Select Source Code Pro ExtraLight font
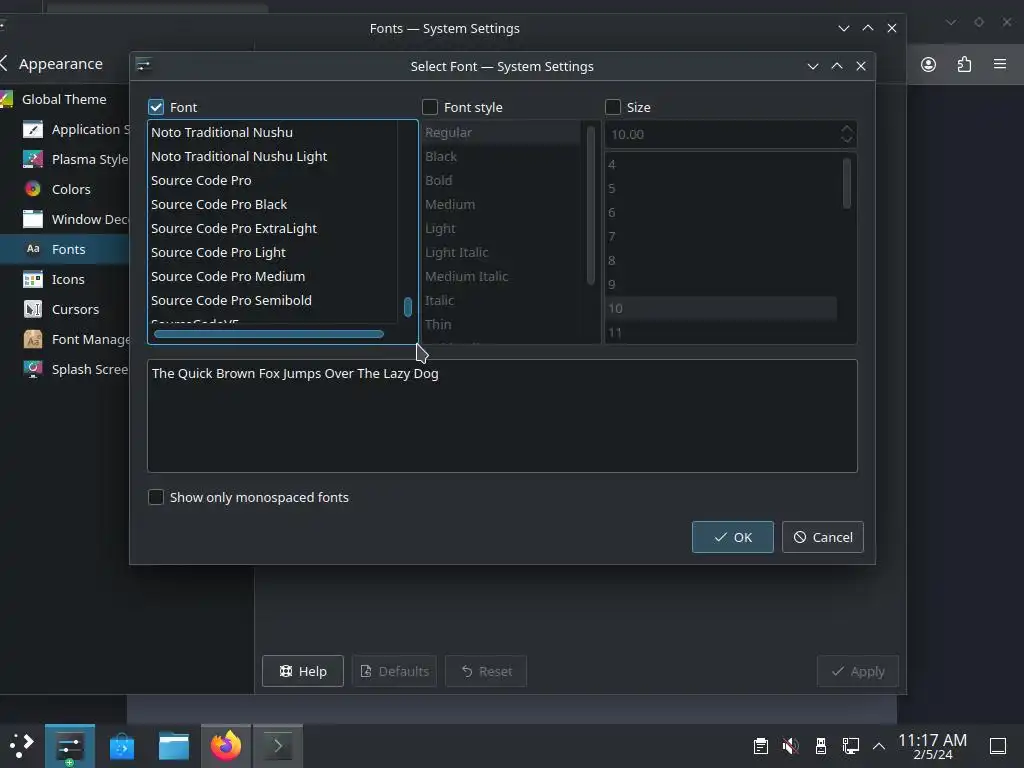 [x=273, y=229]
